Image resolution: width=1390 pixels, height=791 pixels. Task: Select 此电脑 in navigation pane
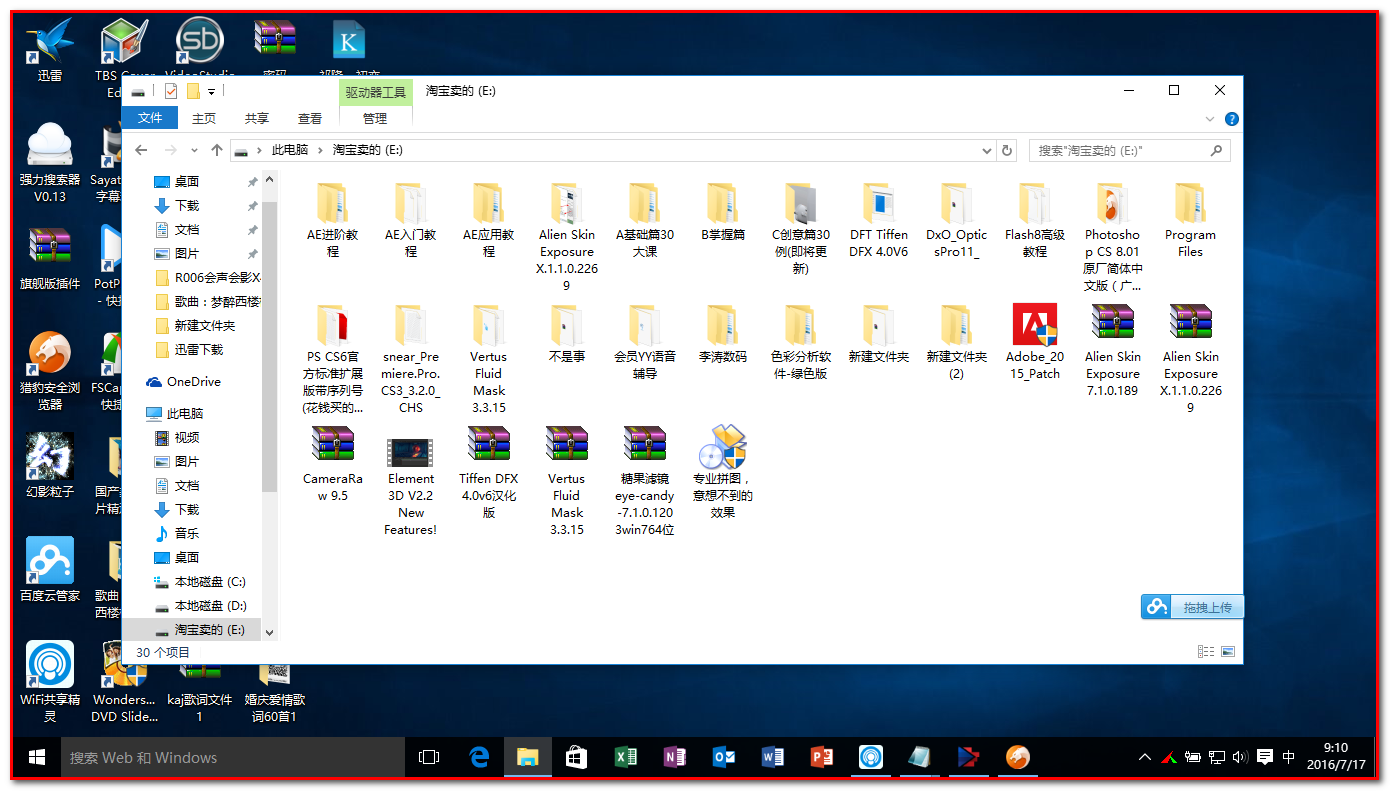pyautogui.click(x=175, y=413)
